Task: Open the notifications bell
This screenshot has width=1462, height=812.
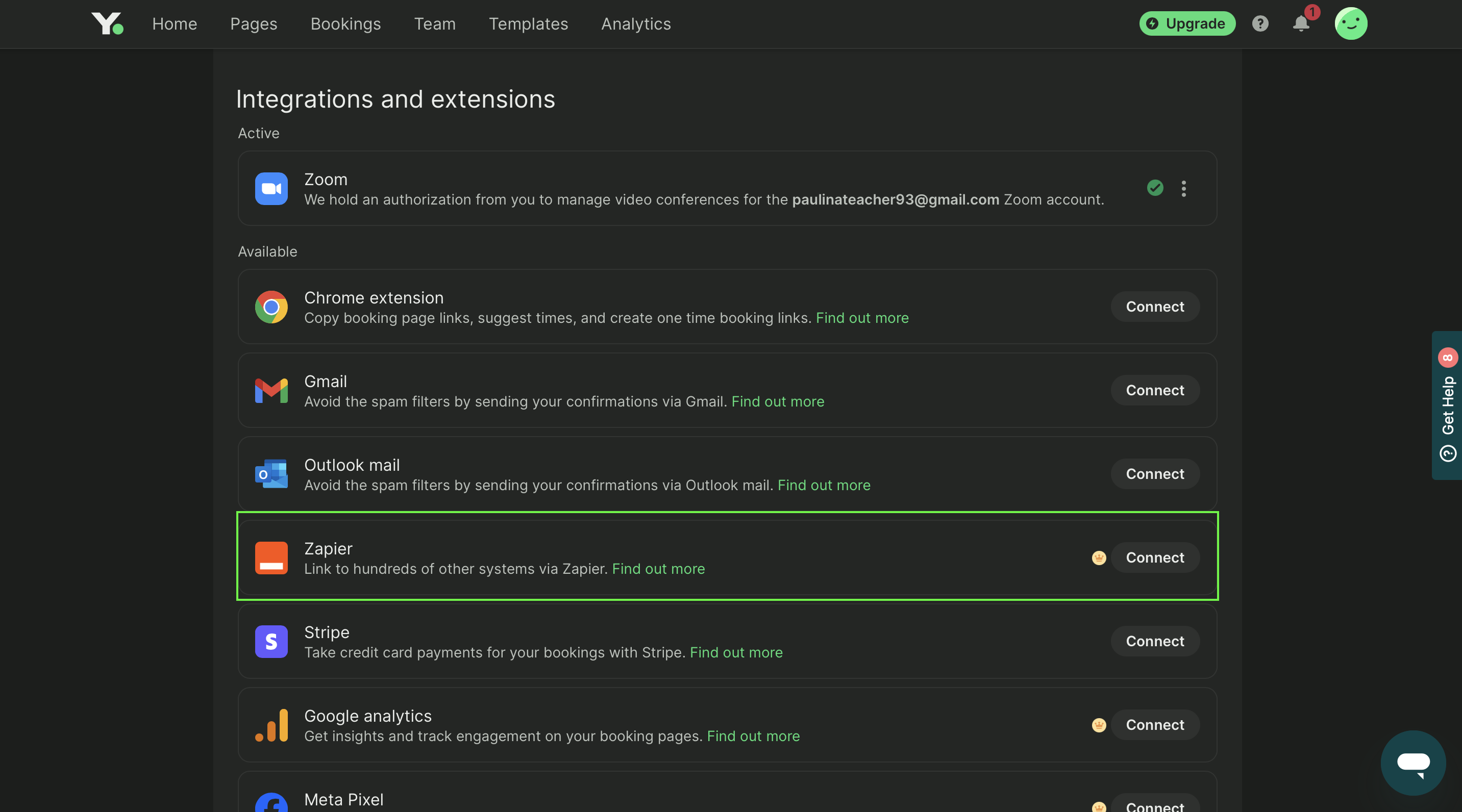Action: (1301, 24)
